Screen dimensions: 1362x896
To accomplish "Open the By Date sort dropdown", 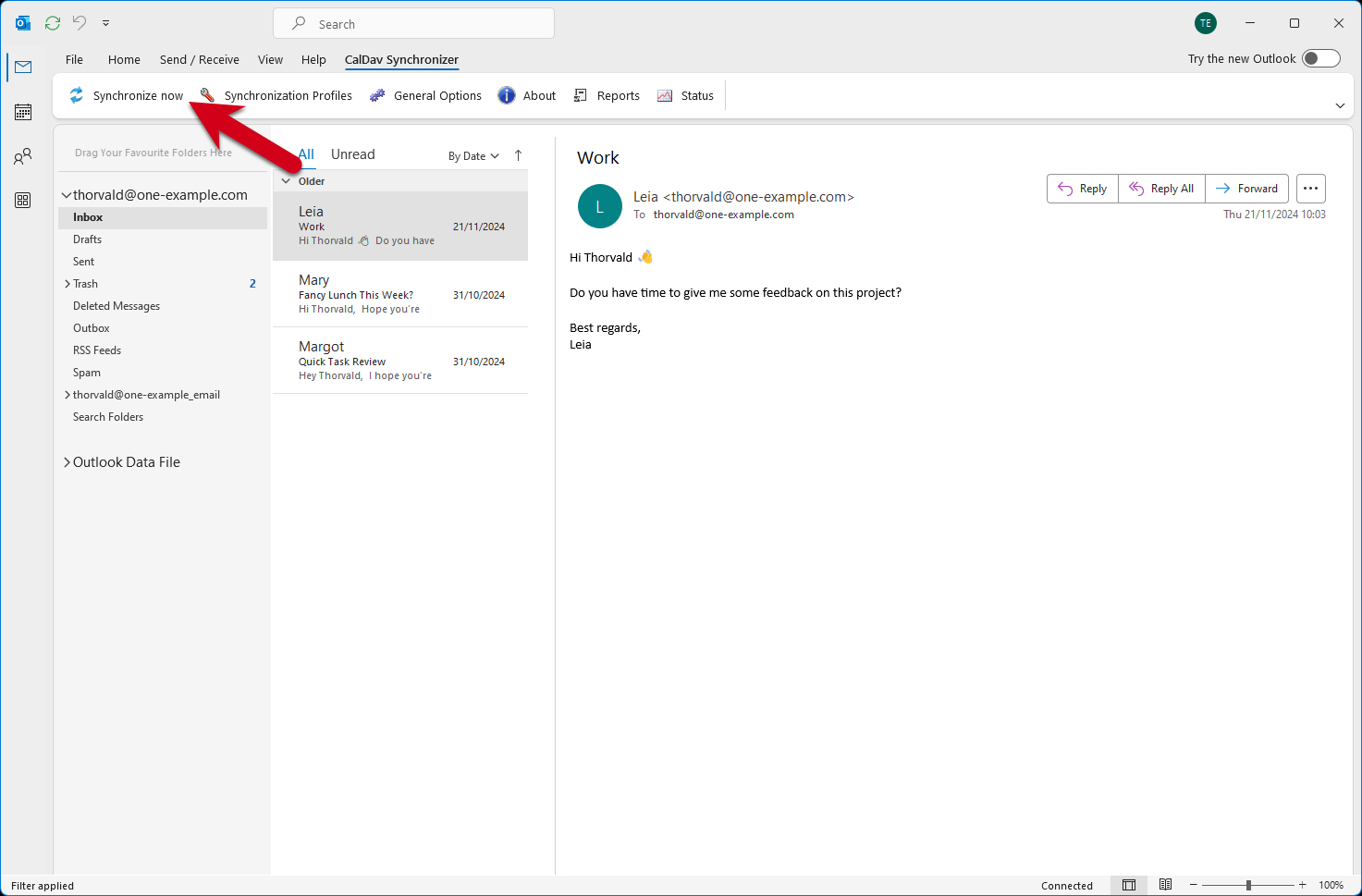I will [472, 155].
